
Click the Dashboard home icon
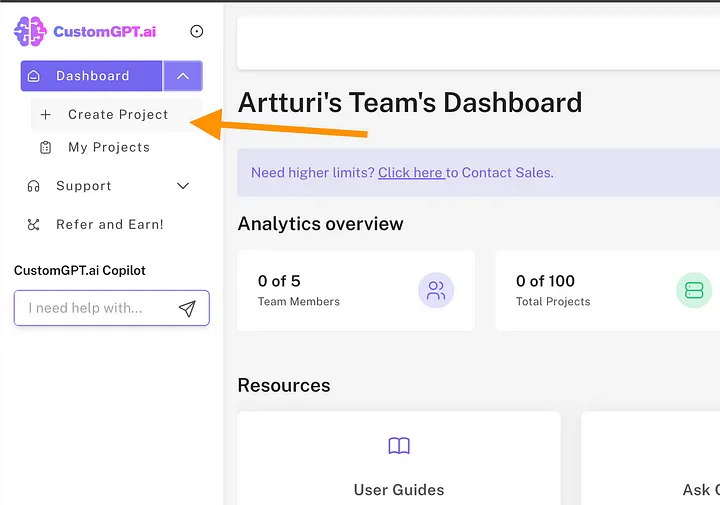point(35,76)
